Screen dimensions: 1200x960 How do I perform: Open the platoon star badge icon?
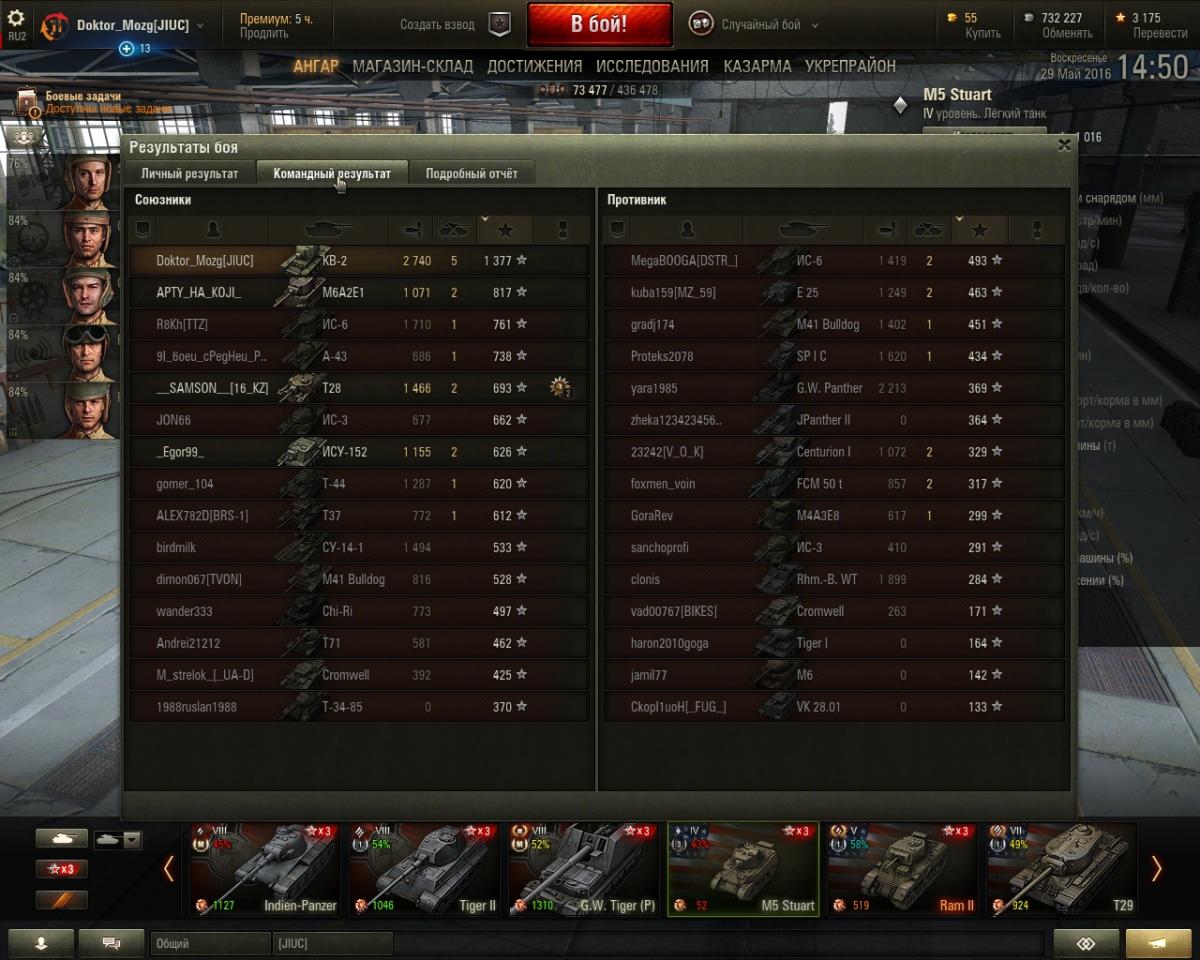pos(499,25)
